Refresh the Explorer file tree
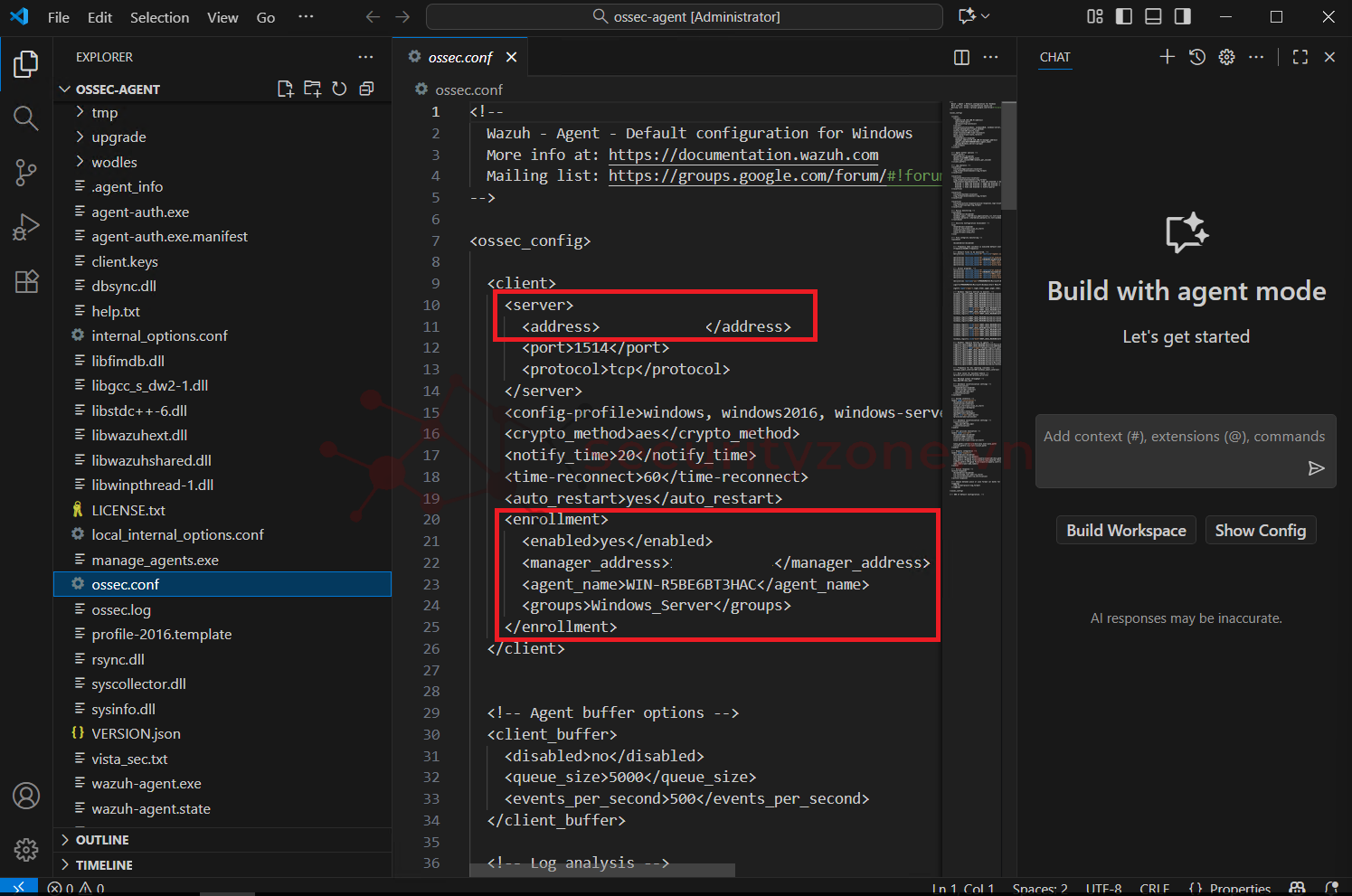The image size is (1352, 896). [x=339, y=89]
